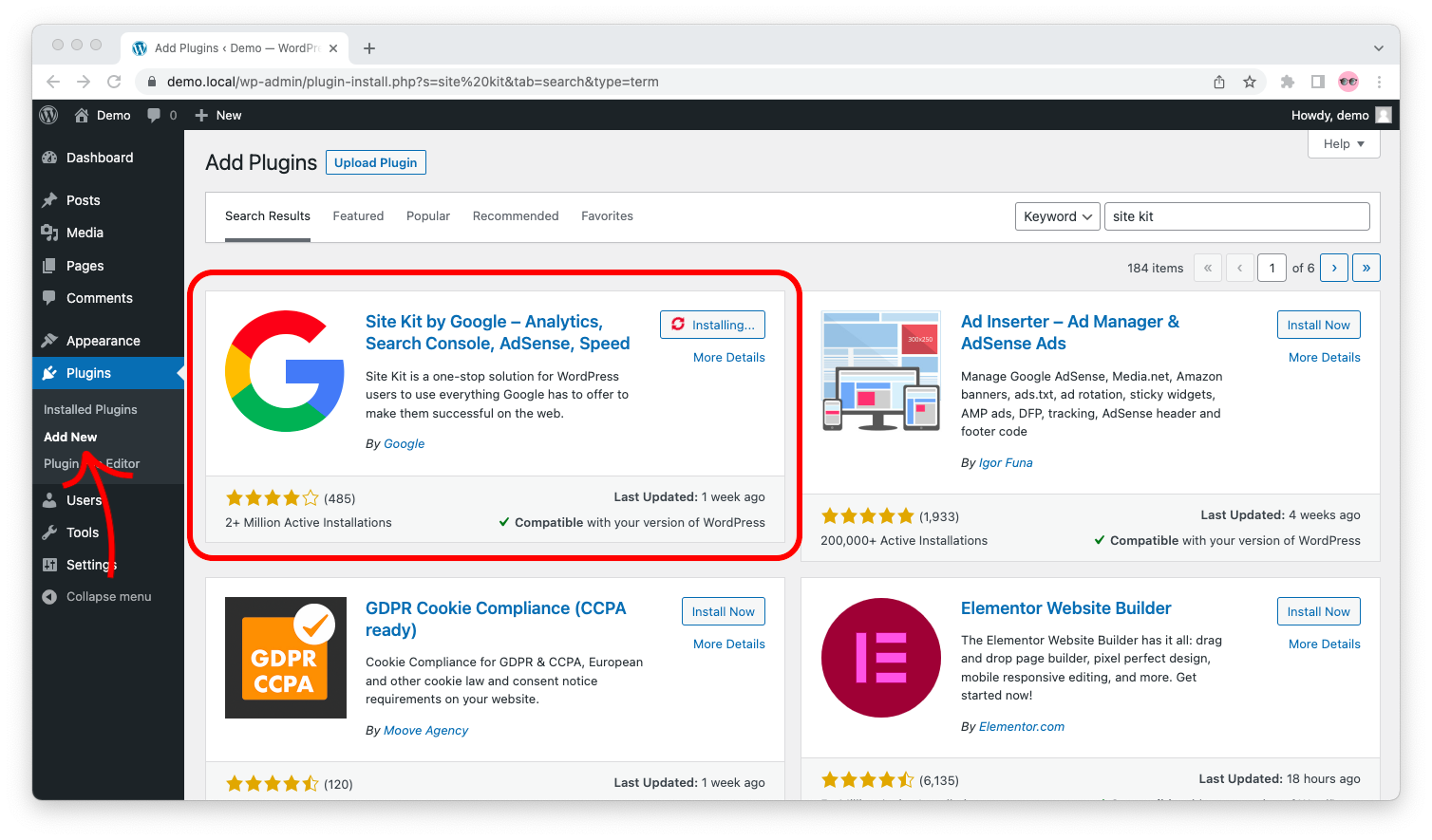Open the Demo site home icon

coord(82,115)
